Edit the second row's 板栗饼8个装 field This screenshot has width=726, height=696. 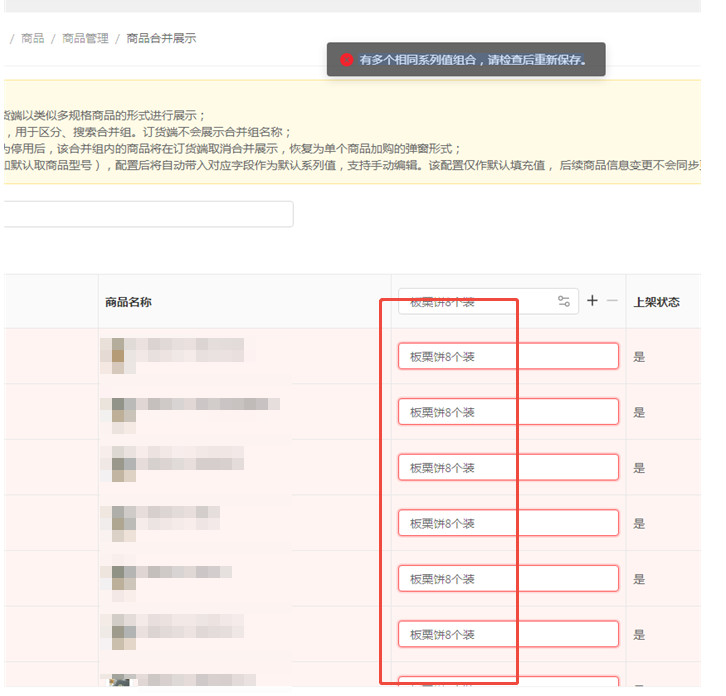(508, 412)
